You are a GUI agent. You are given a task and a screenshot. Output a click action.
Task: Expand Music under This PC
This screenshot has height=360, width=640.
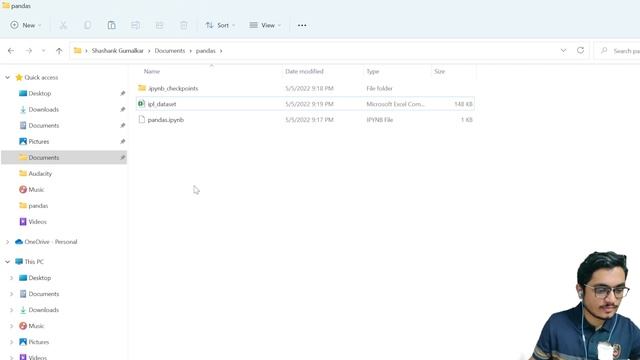pyautogui.click(x=11, y=326)
